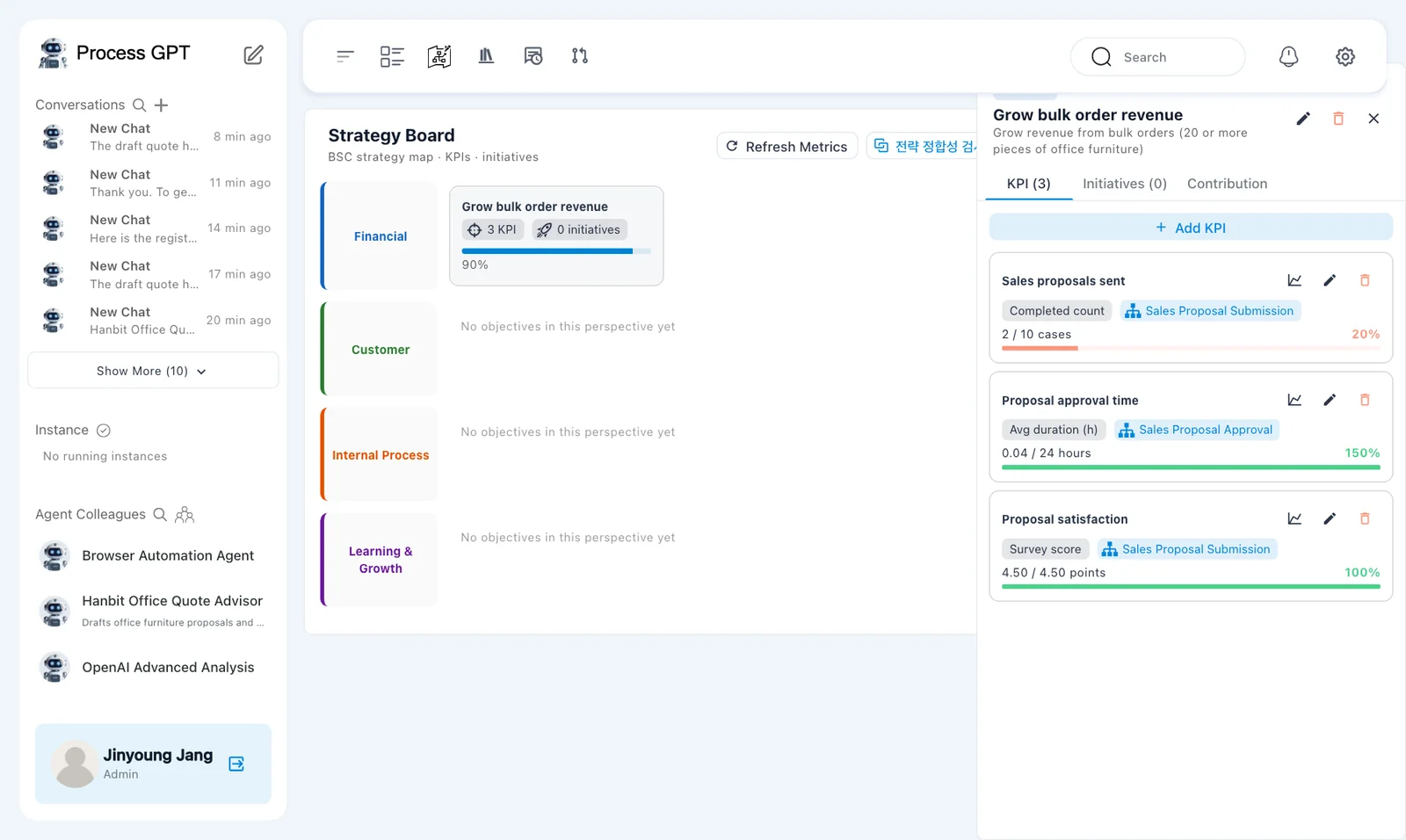Screen dimensions: 1406x840
Task: Expand Show More (10) conversations
Action: tap(153, 371)
